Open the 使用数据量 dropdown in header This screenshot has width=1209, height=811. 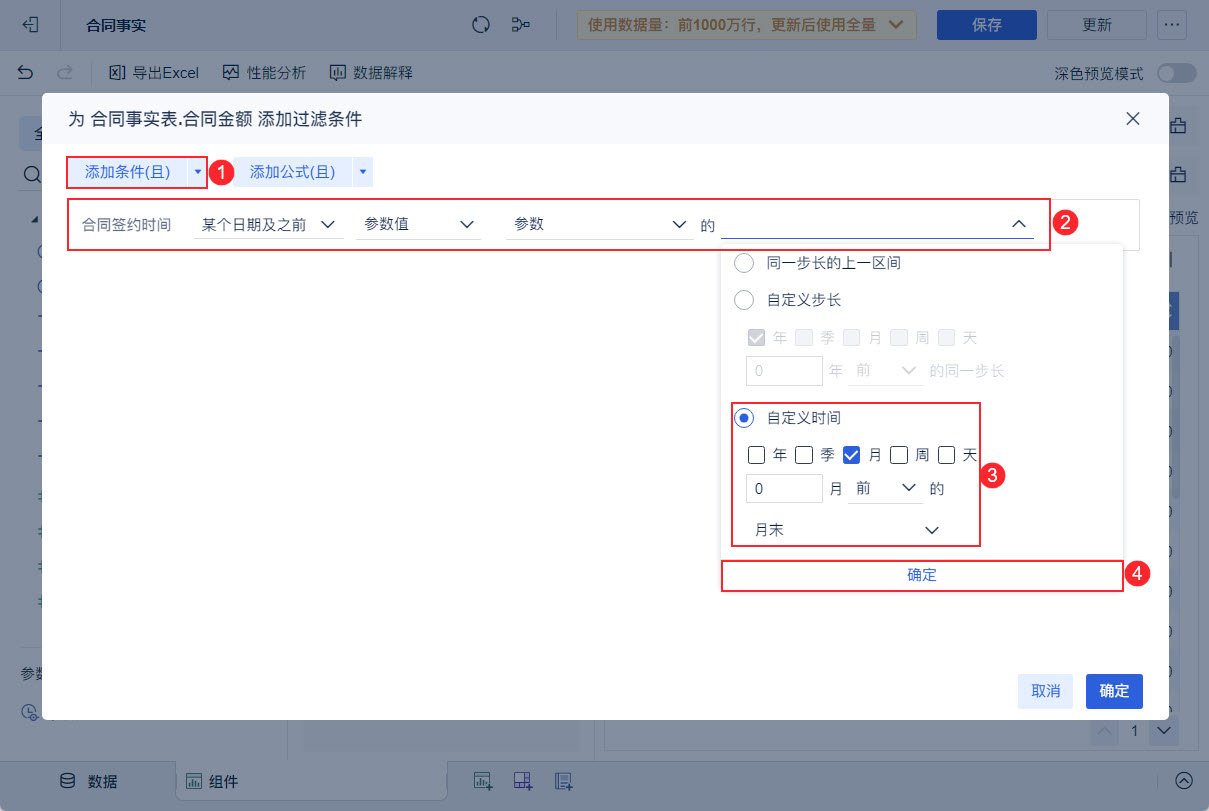pos(747,25)
